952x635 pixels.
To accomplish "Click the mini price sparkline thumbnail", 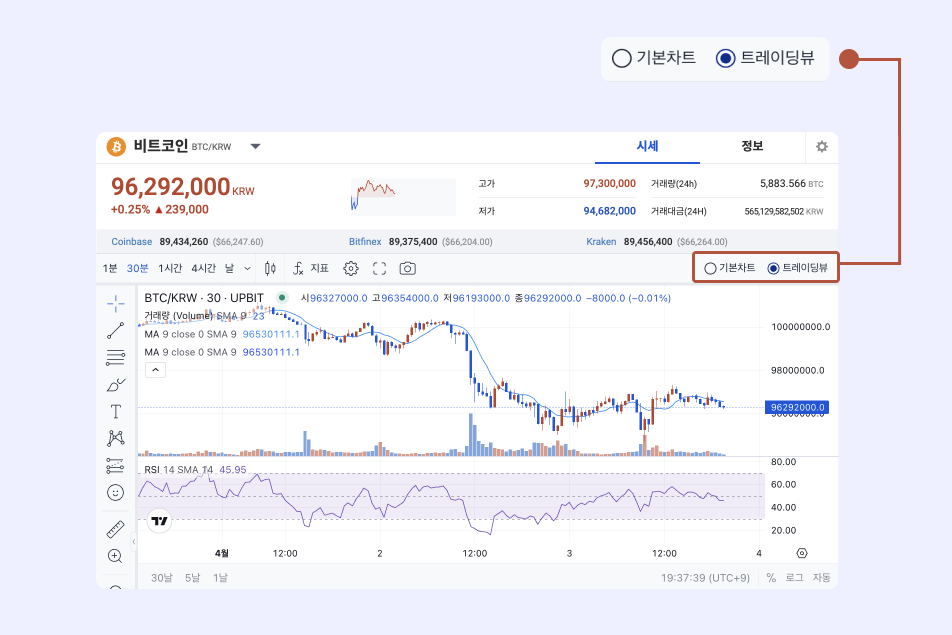I will coord(403,197).
